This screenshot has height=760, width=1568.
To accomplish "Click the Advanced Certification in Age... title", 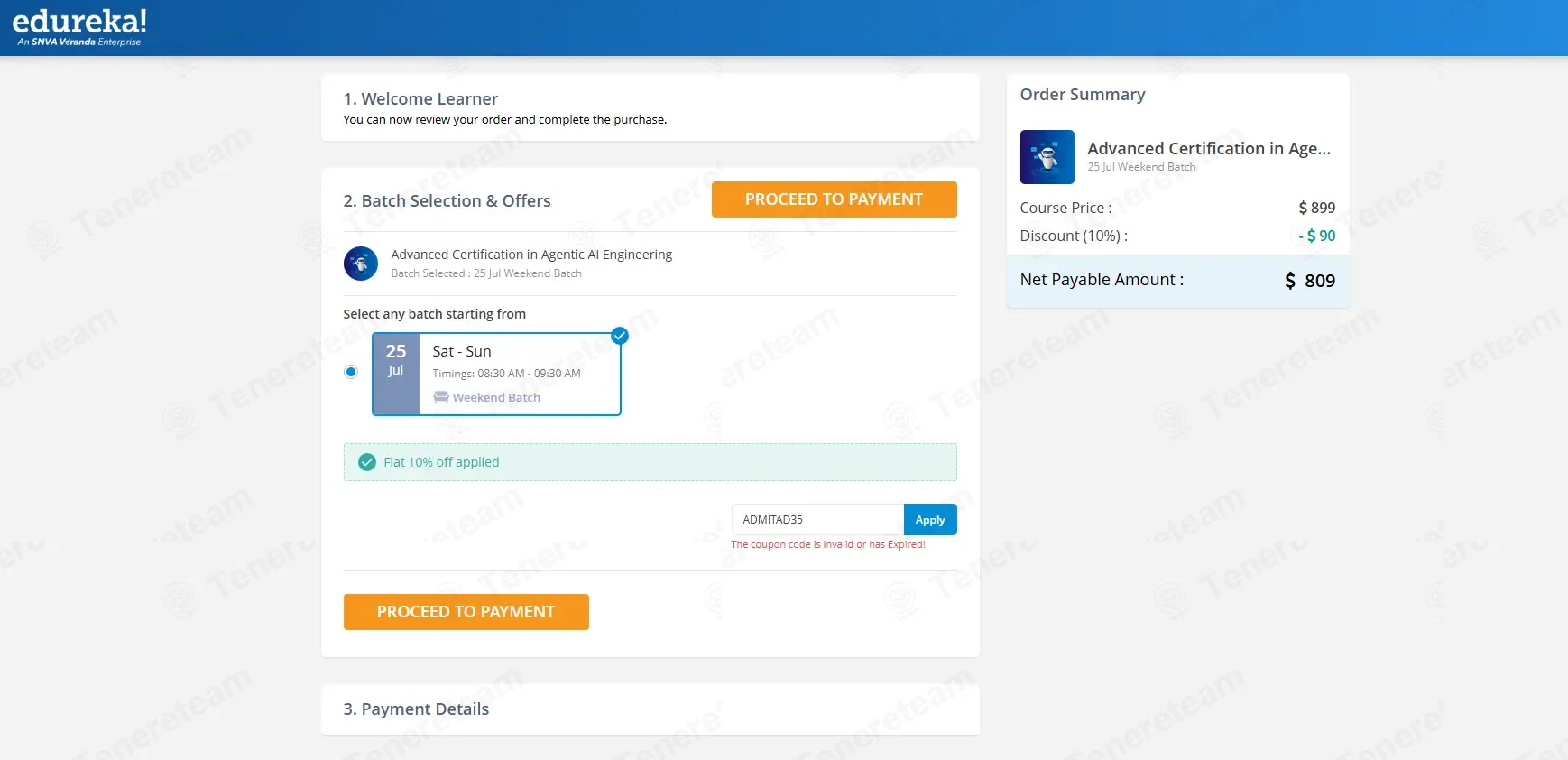I will (1209, 149).
